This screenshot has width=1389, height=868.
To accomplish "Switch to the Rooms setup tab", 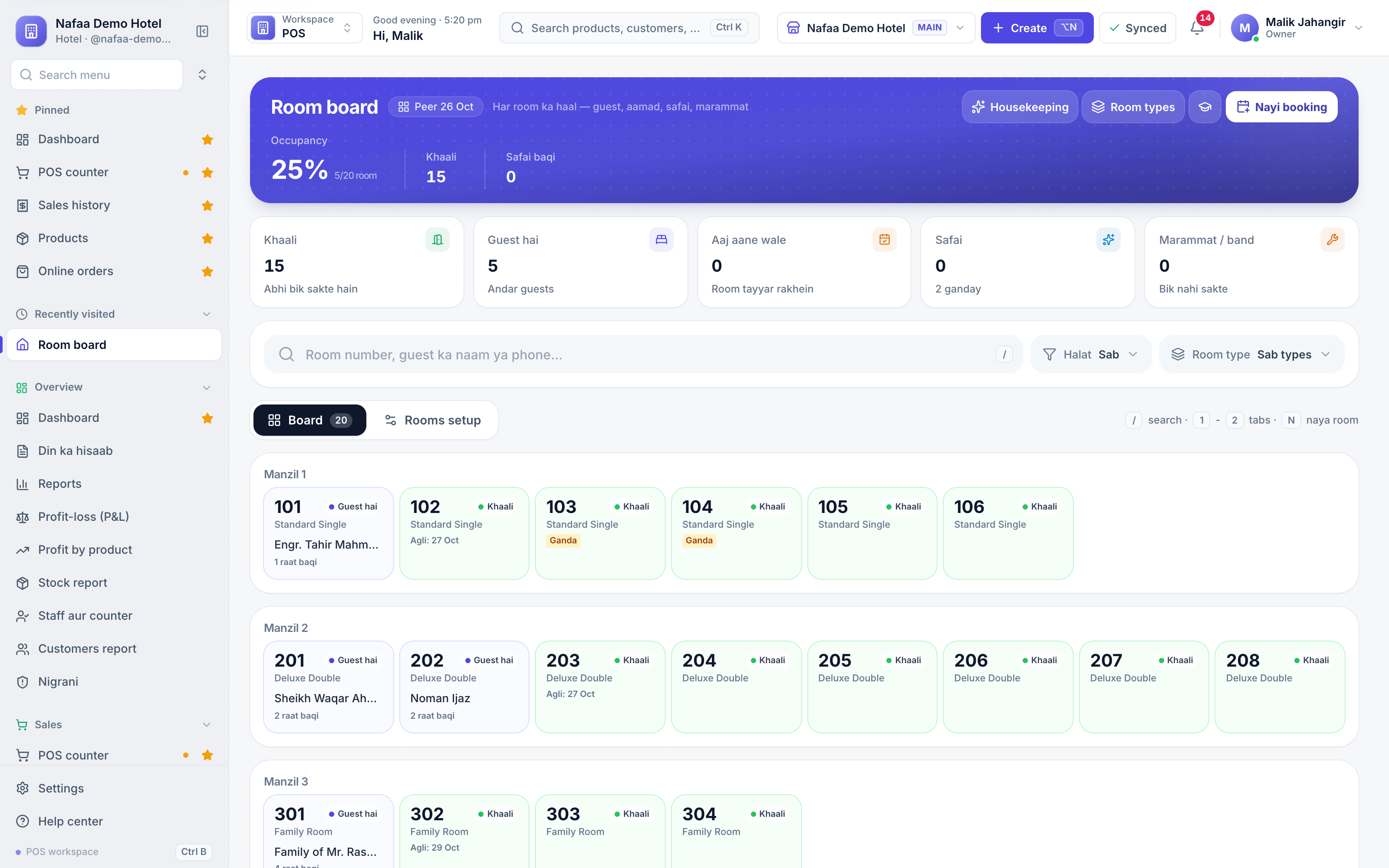I will click(x=433, y=420).
